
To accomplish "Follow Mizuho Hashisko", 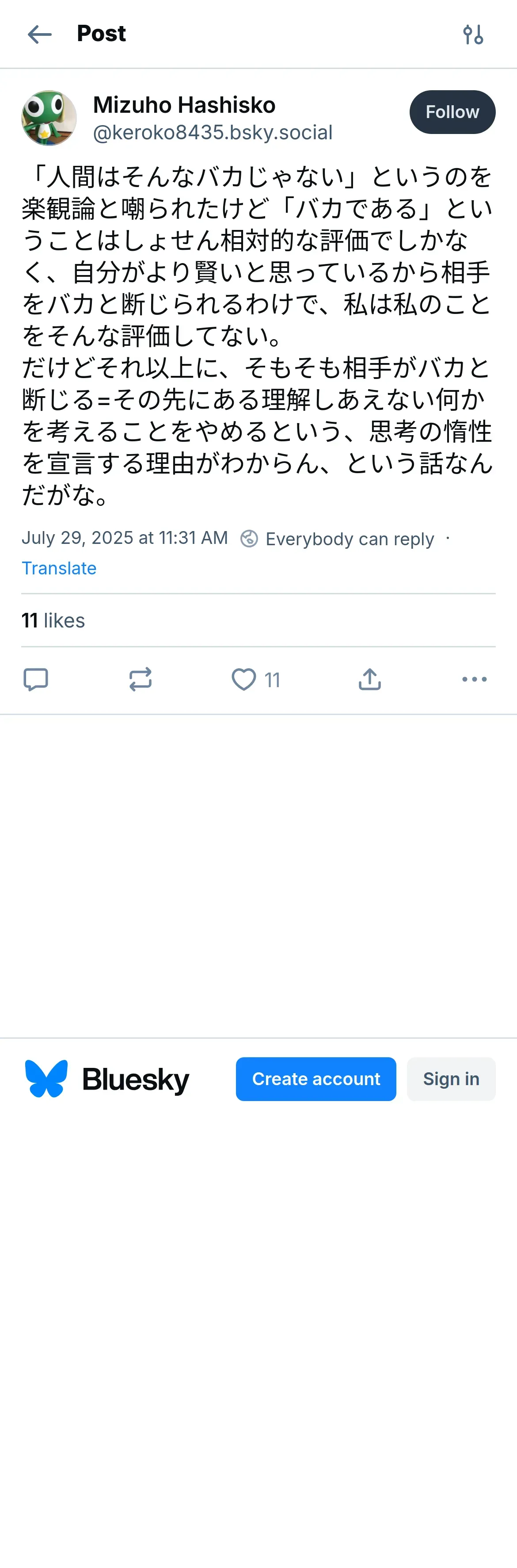I will 452,112.
